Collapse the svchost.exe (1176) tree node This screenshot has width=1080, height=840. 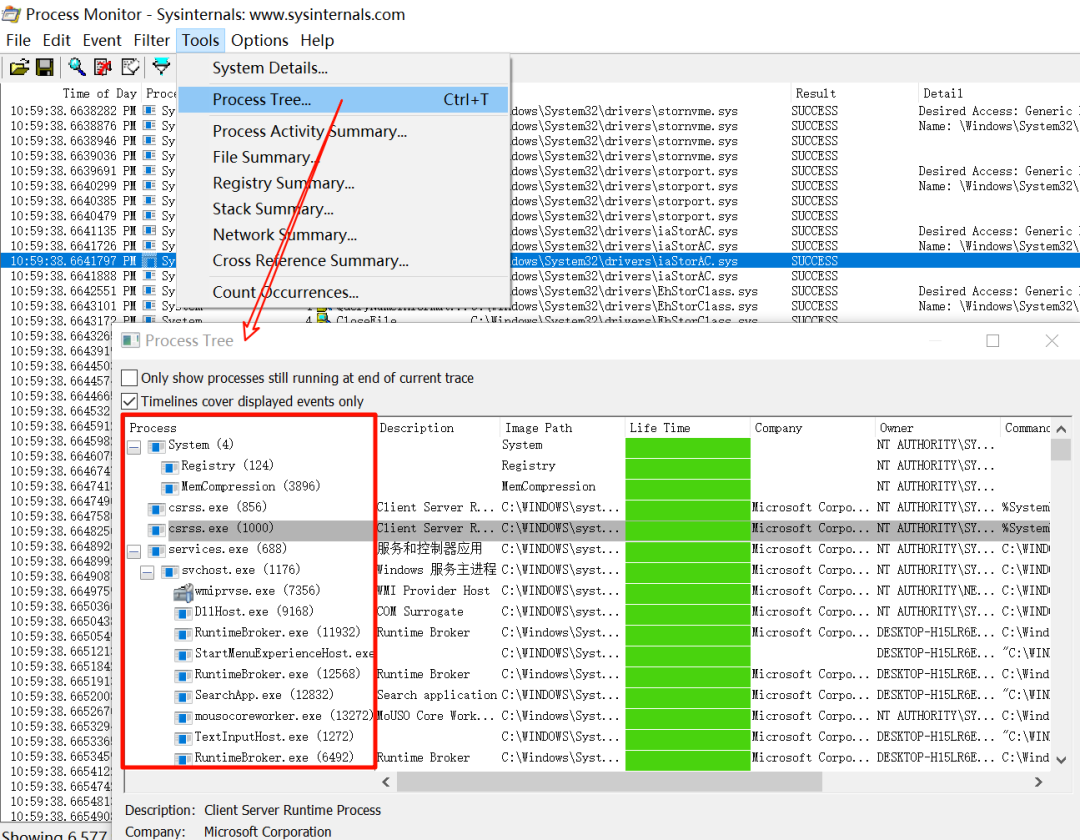[146, 569]
